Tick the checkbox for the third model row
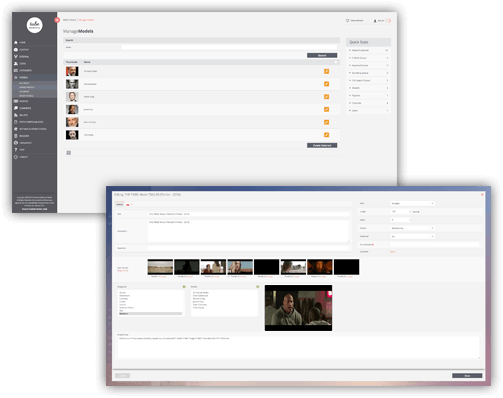Image resolution: width=503 pixels, height=398 pixels. pyautogui.click(x=336, y=97)
